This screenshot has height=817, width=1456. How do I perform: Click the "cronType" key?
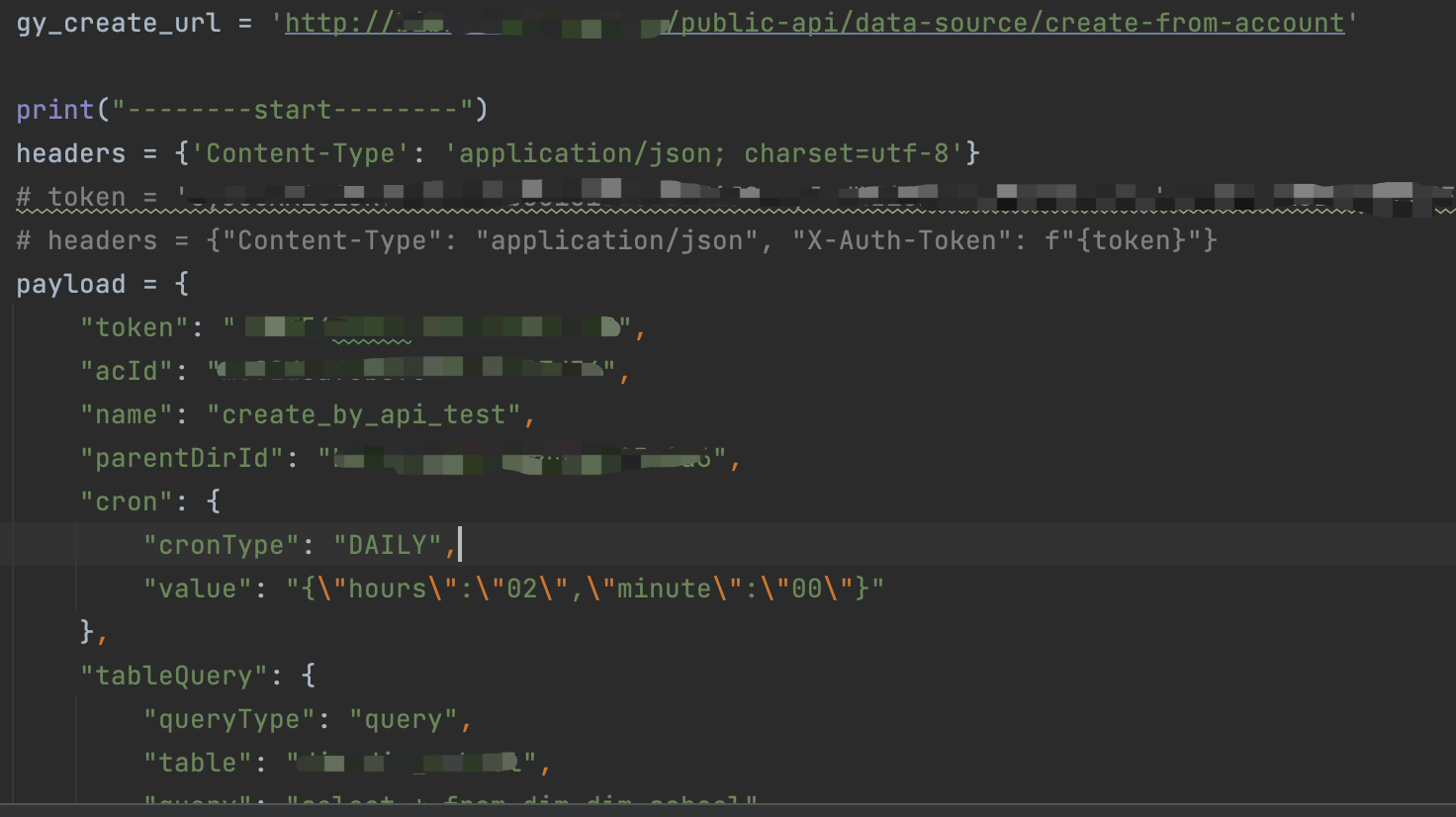221,545
